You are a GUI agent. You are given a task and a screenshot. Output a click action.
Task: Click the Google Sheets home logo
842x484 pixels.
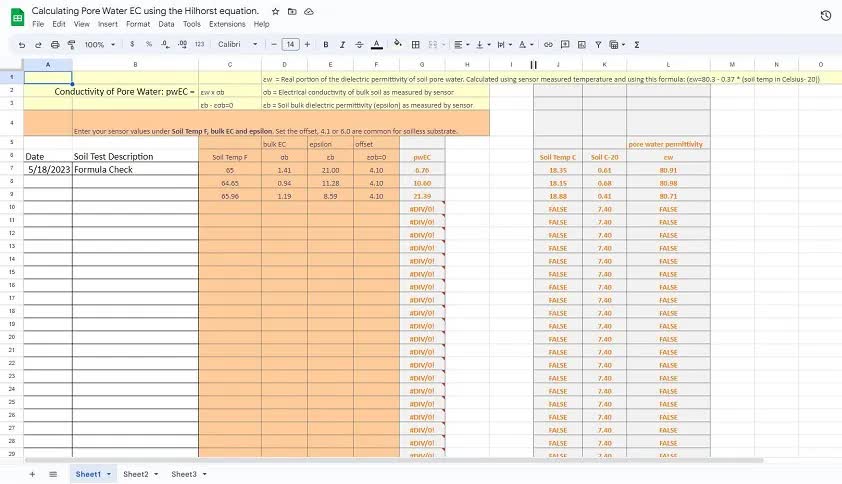click(x=18, y=17)
